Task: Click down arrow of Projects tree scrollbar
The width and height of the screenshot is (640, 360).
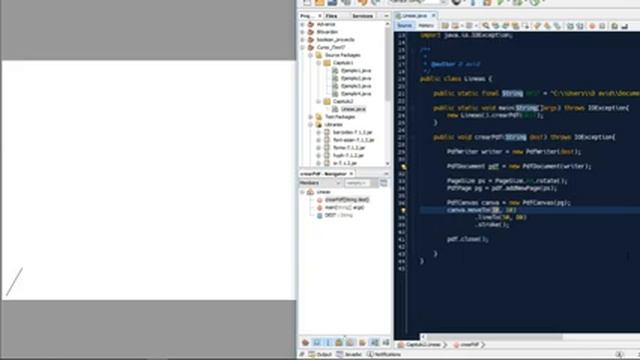Action: pos(387,164)
